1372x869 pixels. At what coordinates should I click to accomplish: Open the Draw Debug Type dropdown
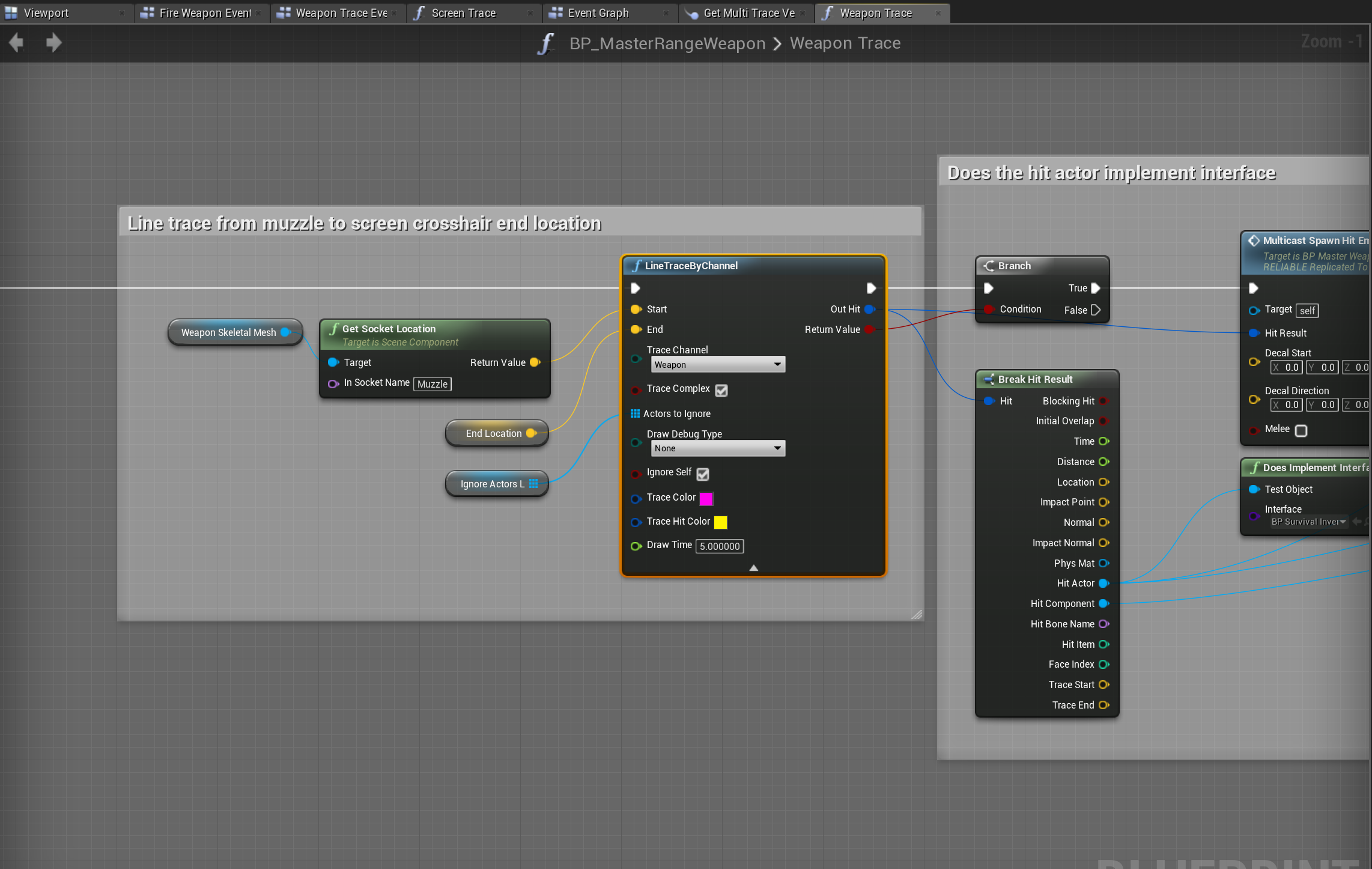pos(718,448)
